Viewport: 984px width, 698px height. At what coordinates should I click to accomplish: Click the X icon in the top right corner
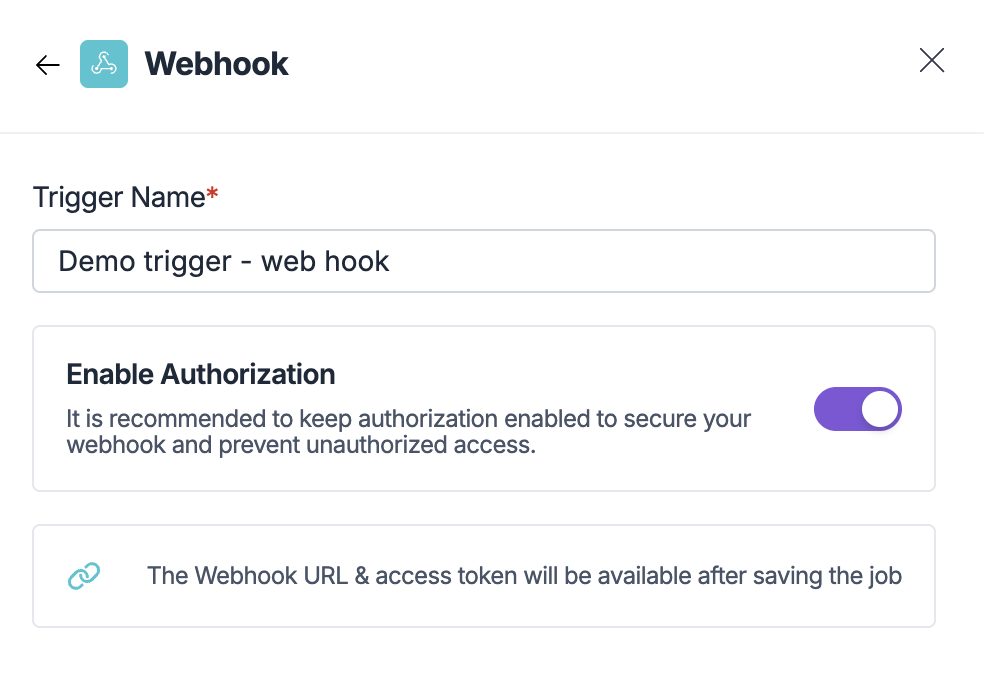coord(931,60)
